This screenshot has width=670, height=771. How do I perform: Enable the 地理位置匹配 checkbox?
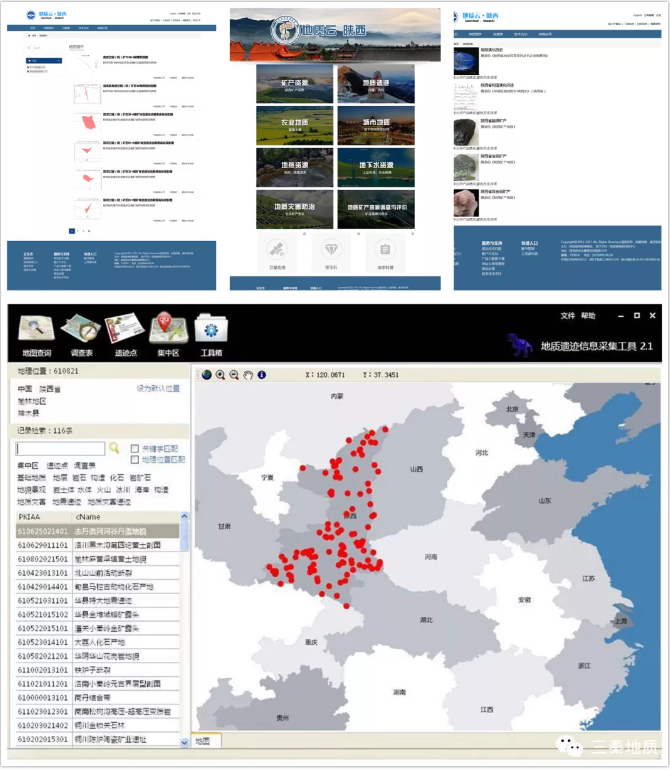tap(135, 459)
